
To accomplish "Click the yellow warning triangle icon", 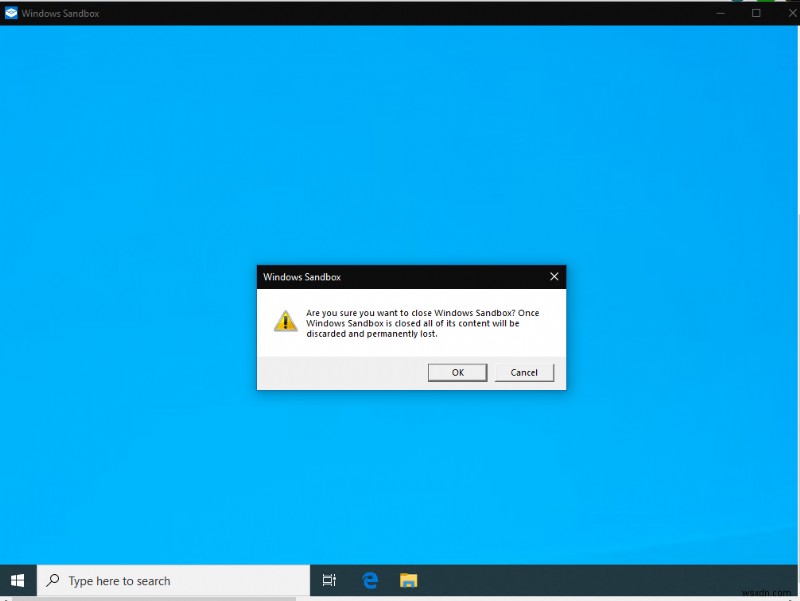I will click(x=286, y=322).
